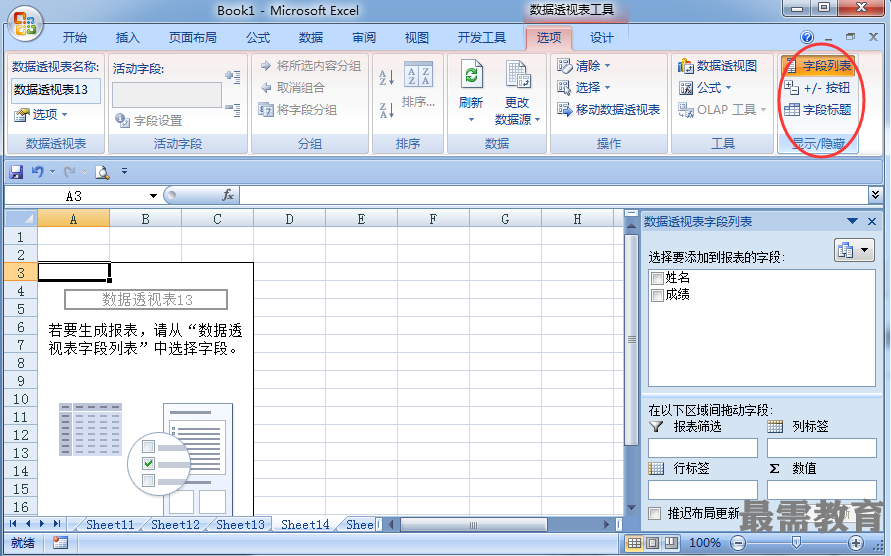Click the Row Labels (行标签) drop area
Viewport: 891px width, 556px height.
(x=703, y=489)
